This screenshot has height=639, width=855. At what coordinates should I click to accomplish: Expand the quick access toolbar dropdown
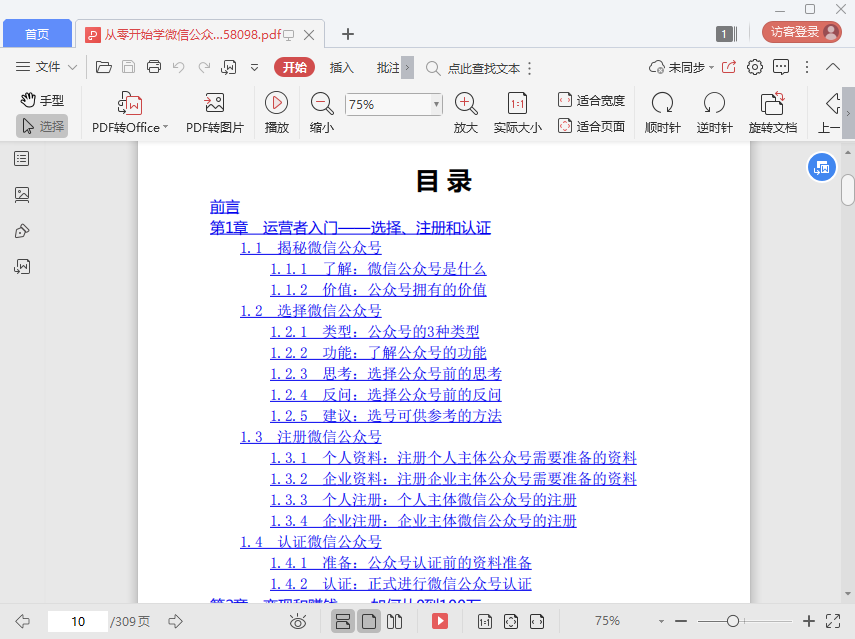tap(254, 68)
